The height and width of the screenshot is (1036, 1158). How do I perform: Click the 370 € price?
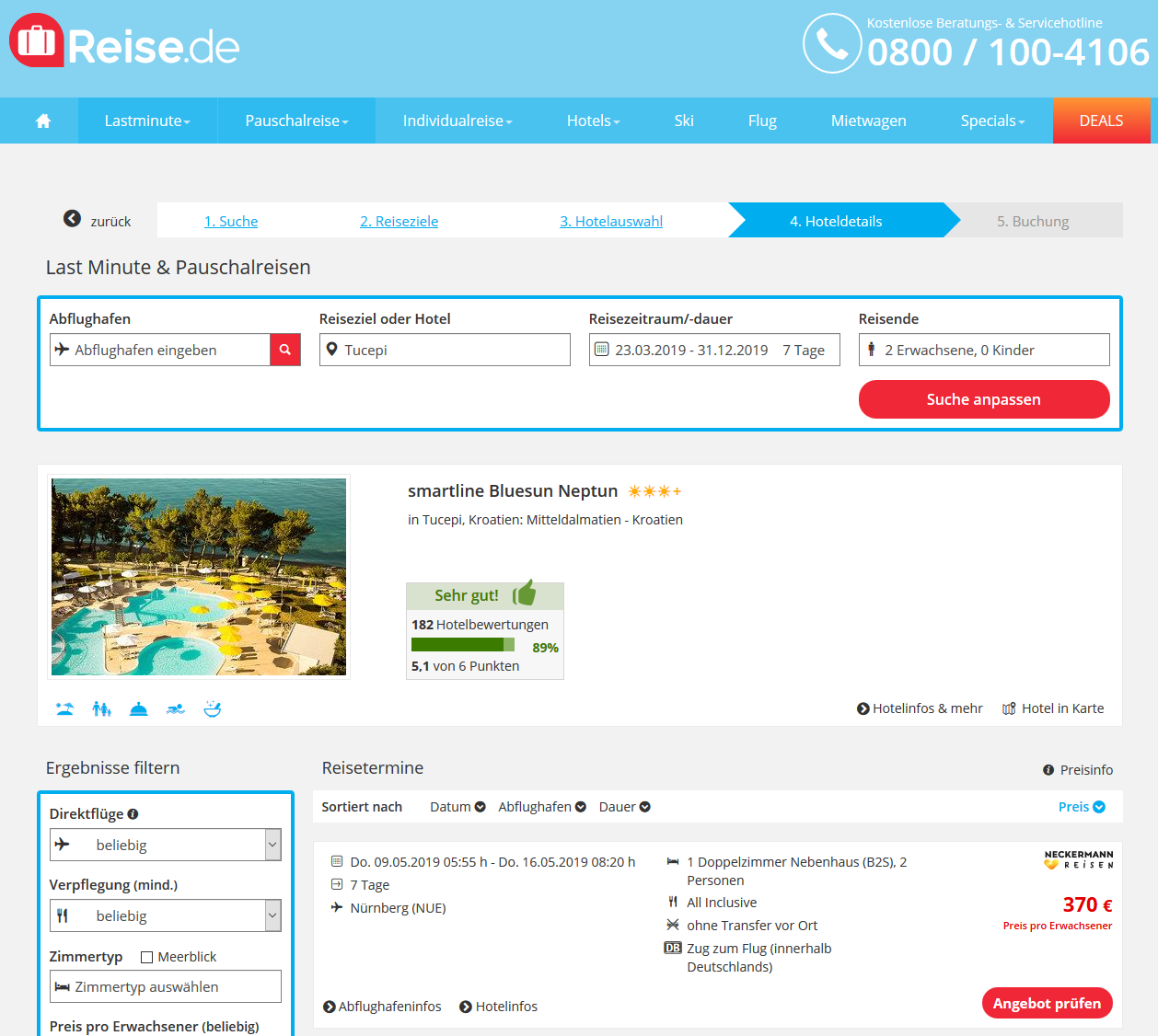[x=1087, y=904]
